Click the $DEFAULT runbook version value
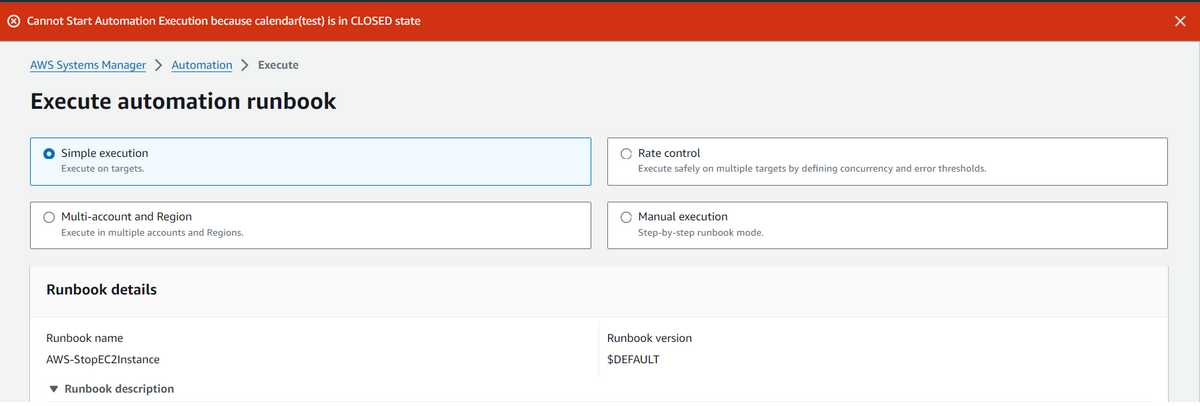 [x=633, y=360]
